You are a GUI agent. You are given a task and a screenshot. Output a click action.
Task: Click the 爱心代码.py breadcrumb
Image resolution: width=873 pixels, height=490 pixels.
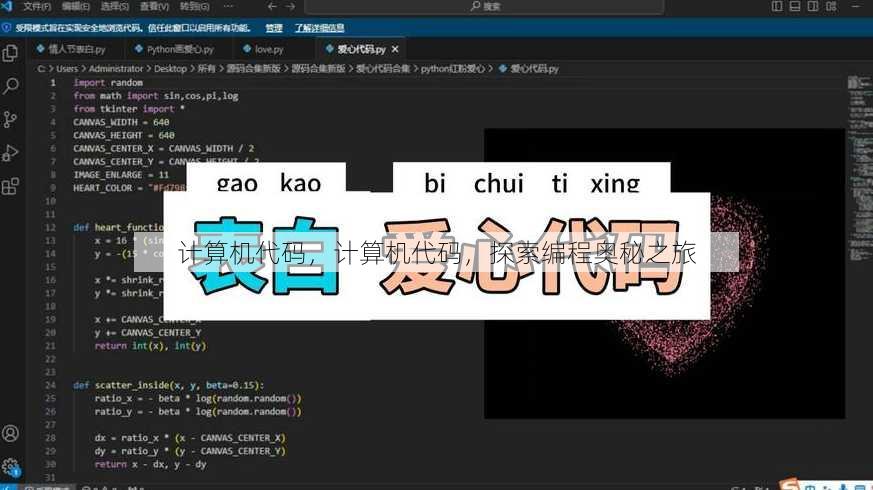coord(528,68)
